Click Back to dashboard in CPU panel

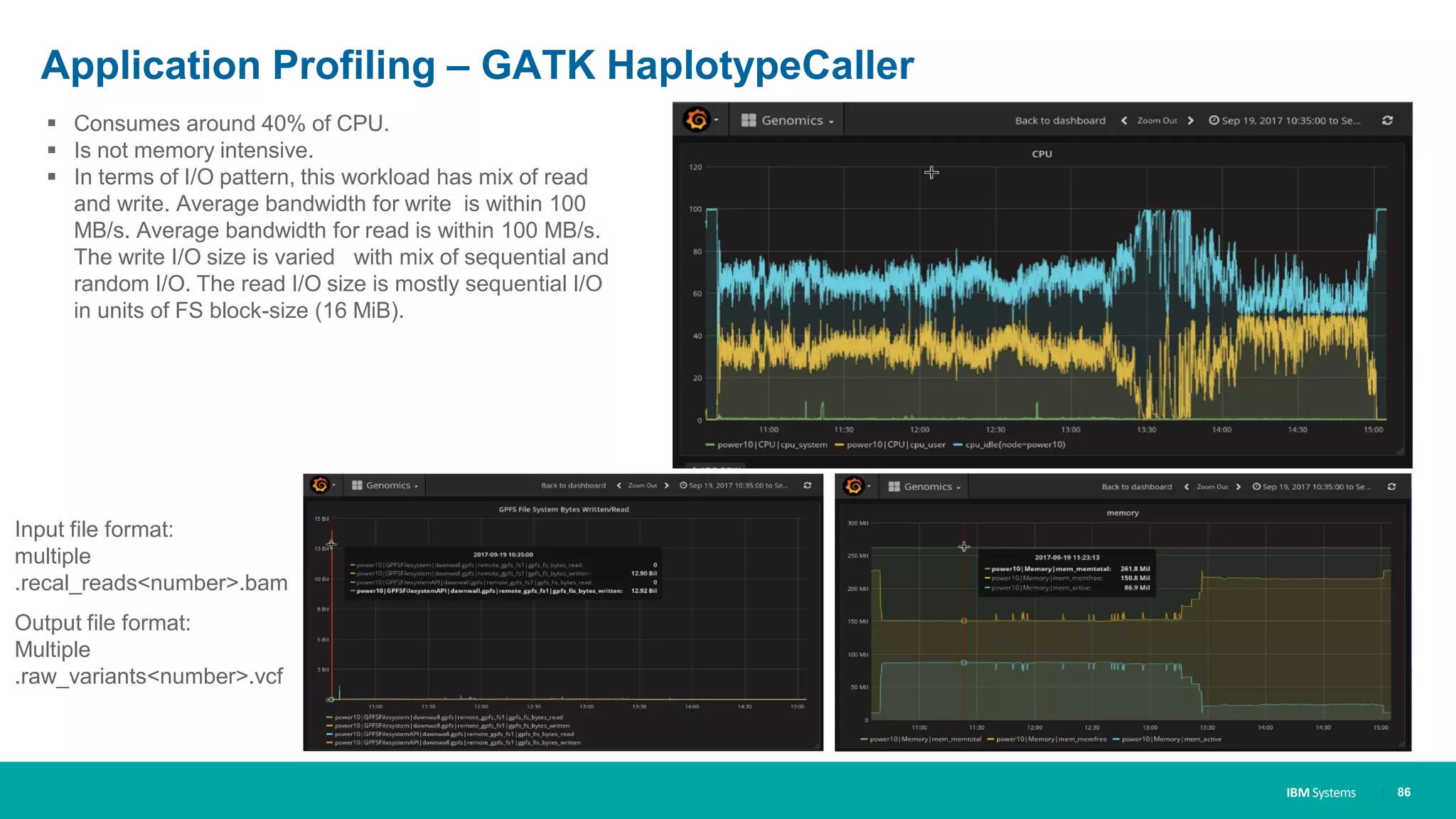point(1060,121)
